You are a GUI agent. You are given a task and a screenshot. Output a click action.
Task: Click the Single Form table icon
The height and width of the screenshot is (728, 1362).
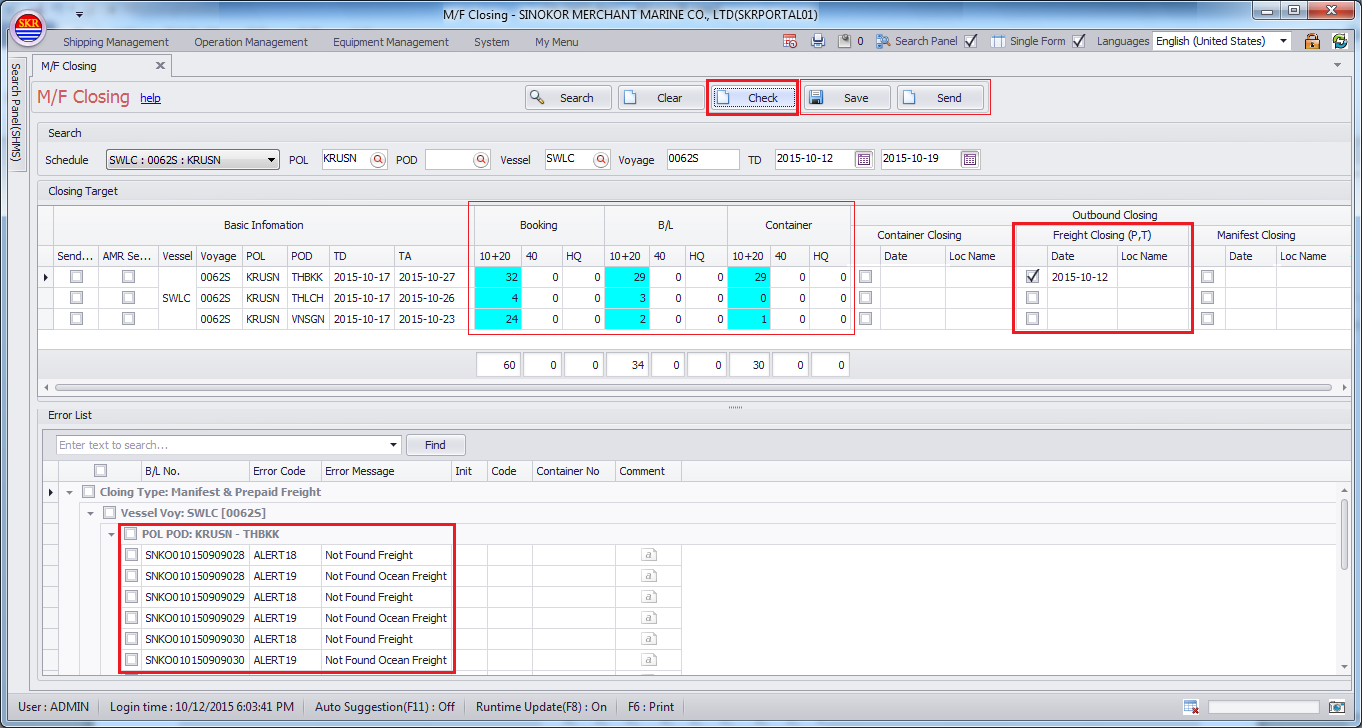click(x=998, y=41)
